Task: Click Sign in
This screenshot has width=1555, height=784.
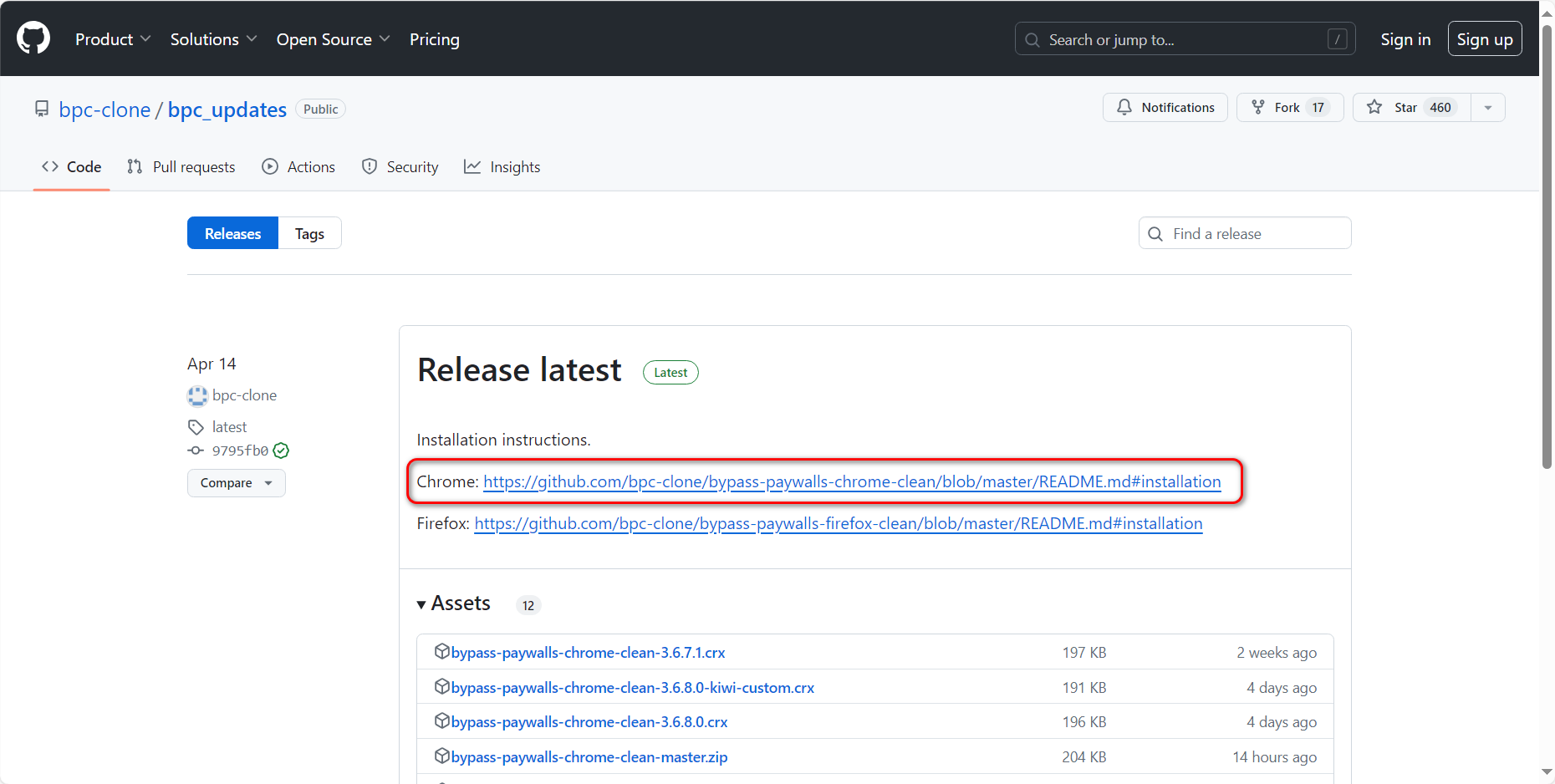Action: pos(1405,39)
